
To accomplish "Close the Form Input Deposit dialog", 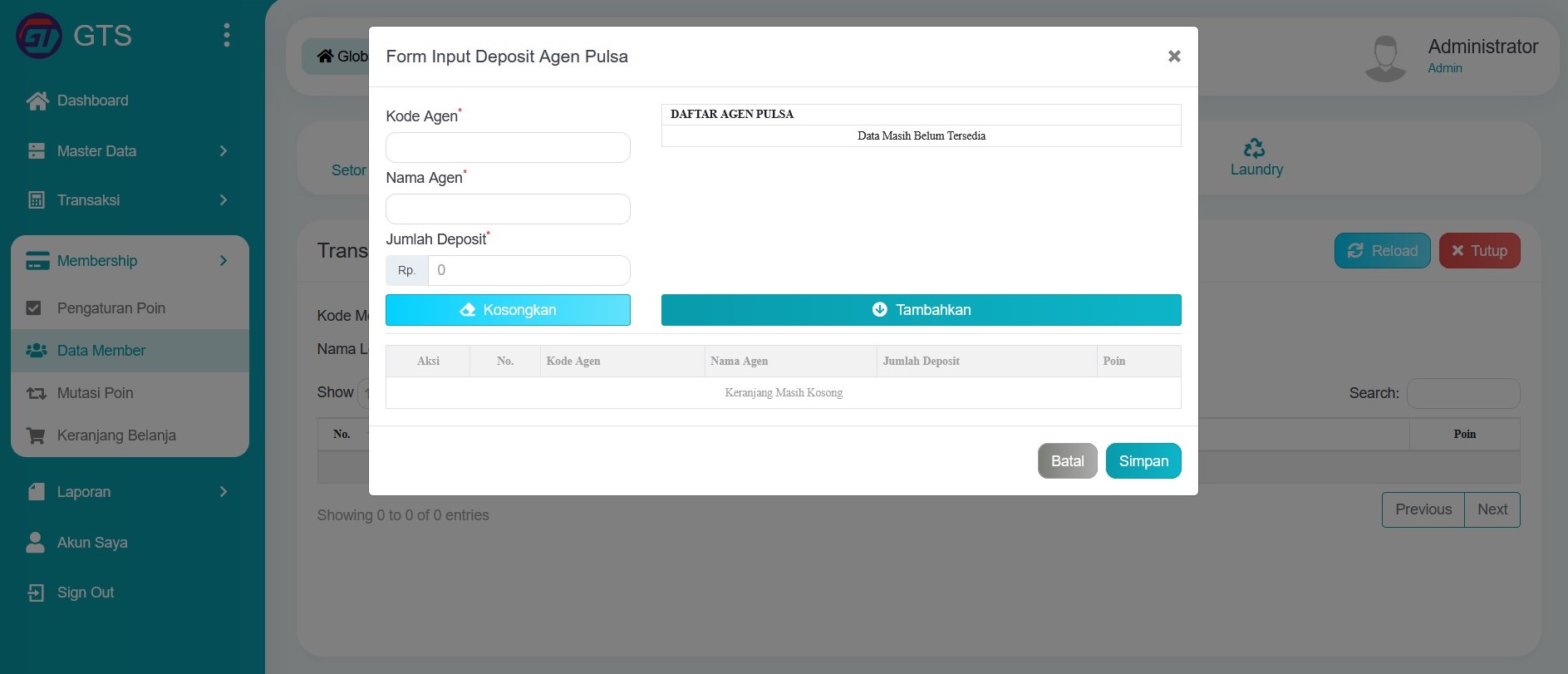I will [x=1174, y=57].
